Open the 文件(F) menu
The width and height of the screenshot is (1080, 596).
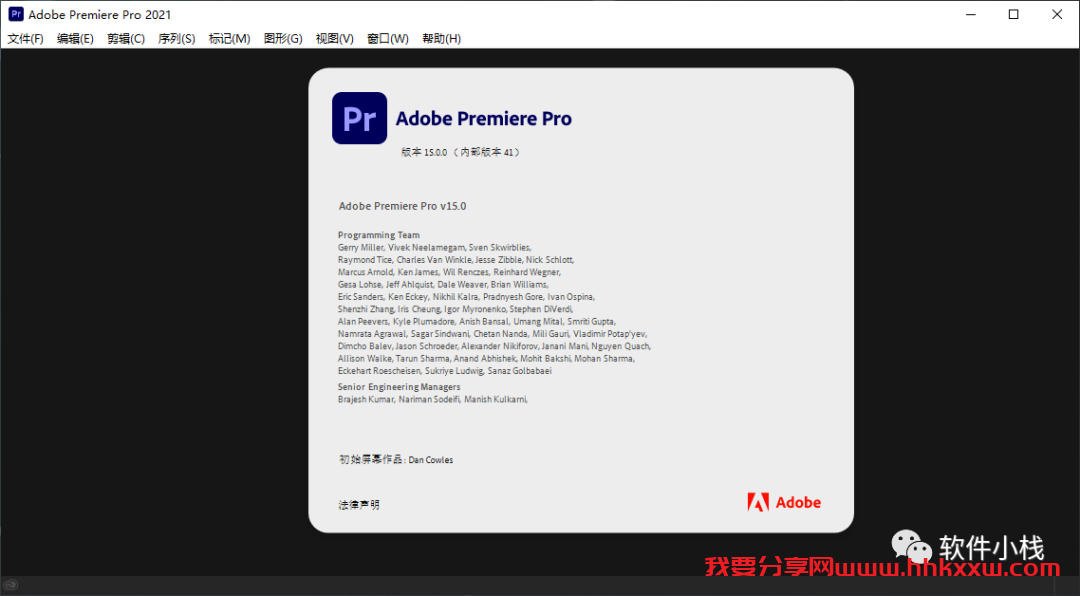[25, 39]
